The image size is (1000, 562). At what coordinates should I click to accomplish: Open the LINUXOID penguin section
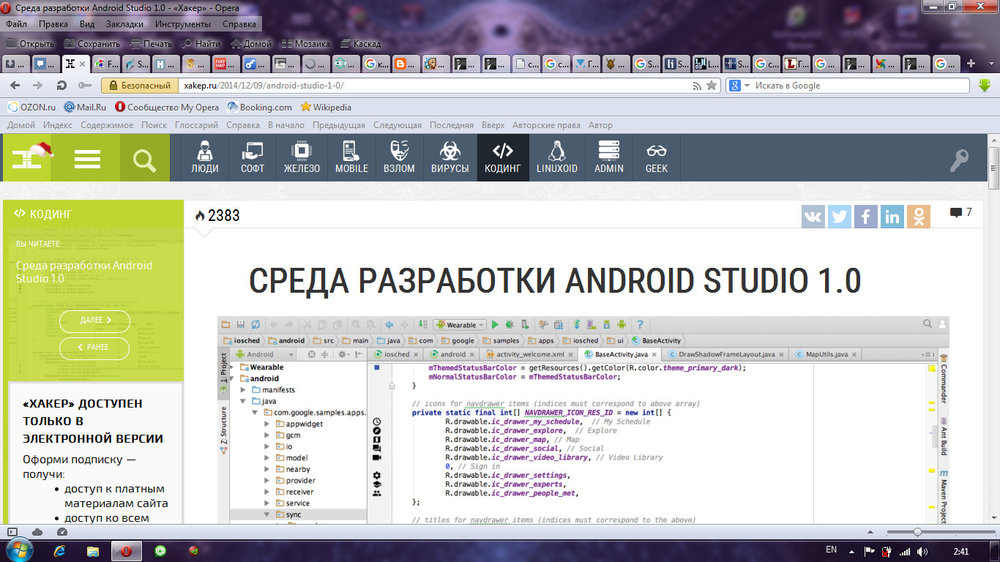click(557, 158)
